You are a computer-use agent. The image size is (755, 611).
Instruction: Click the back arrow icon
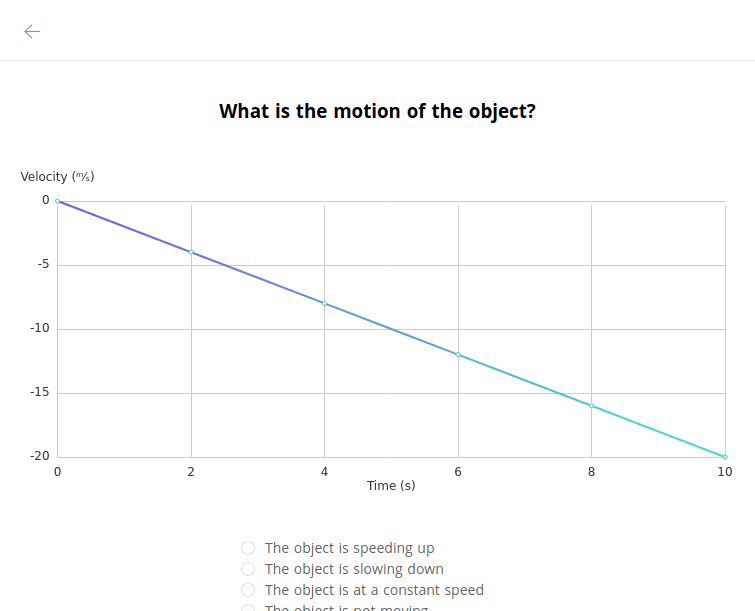[x=32, y=31]
